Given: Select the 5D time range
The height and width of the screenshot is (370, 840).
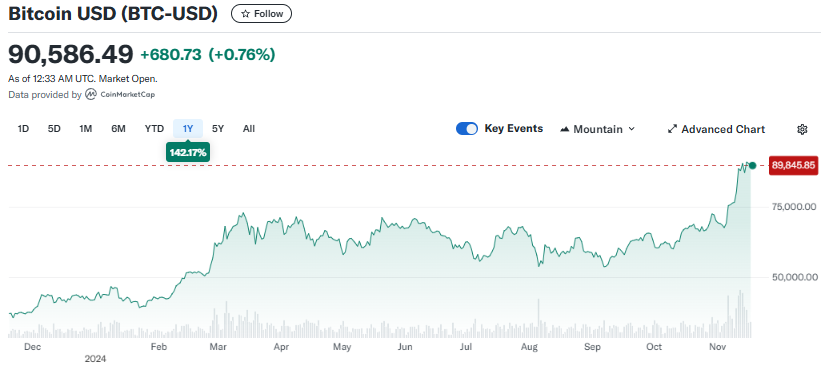Looking at the screenshot, I should pyautogui.click(x=54, y=129).
